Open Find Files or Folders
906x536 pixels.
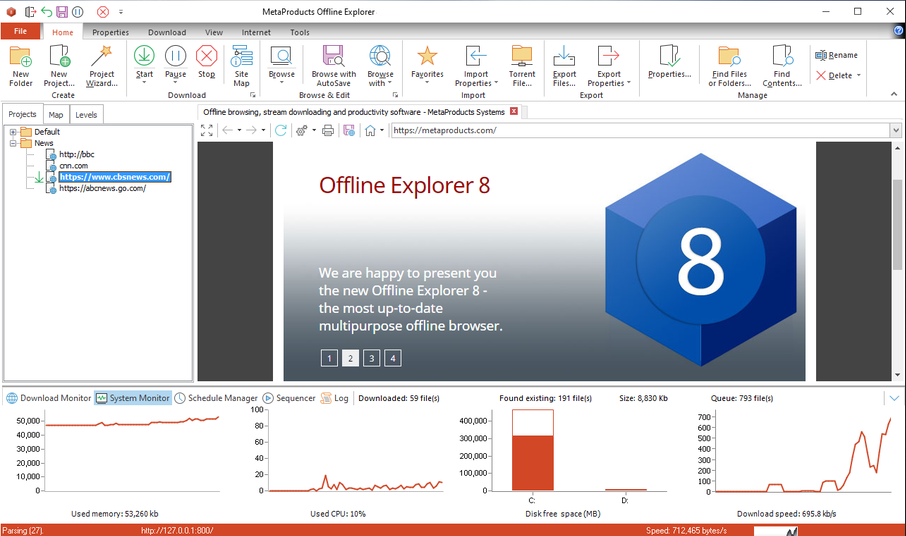(729, 57)
